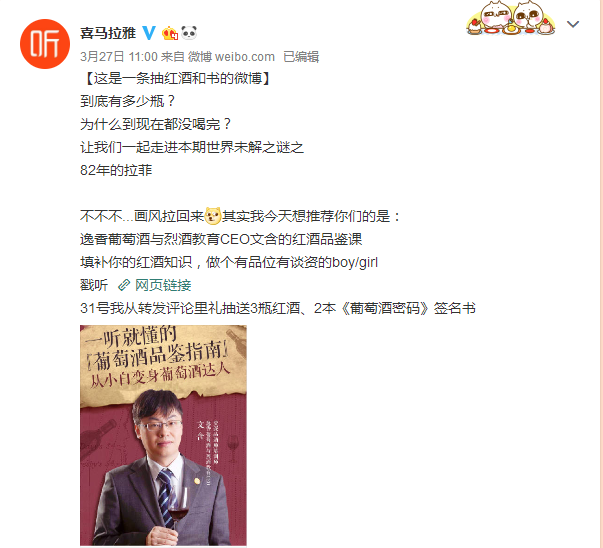603x548 pixels.
Task: Click the crown membership badge icon
Action: pyautogui.click(x=170, y=33)
